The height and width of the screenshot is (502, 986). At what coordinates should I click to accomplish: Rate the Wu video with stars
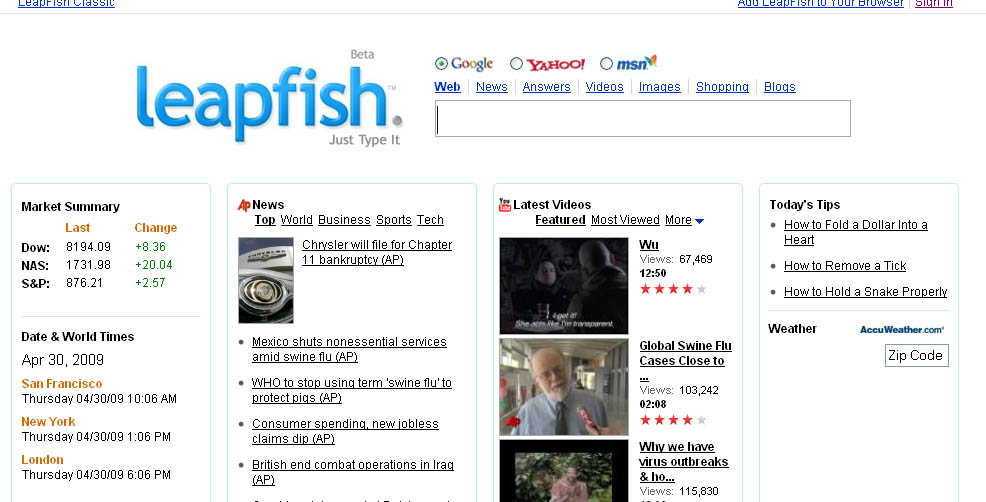[x=672, y=289]
